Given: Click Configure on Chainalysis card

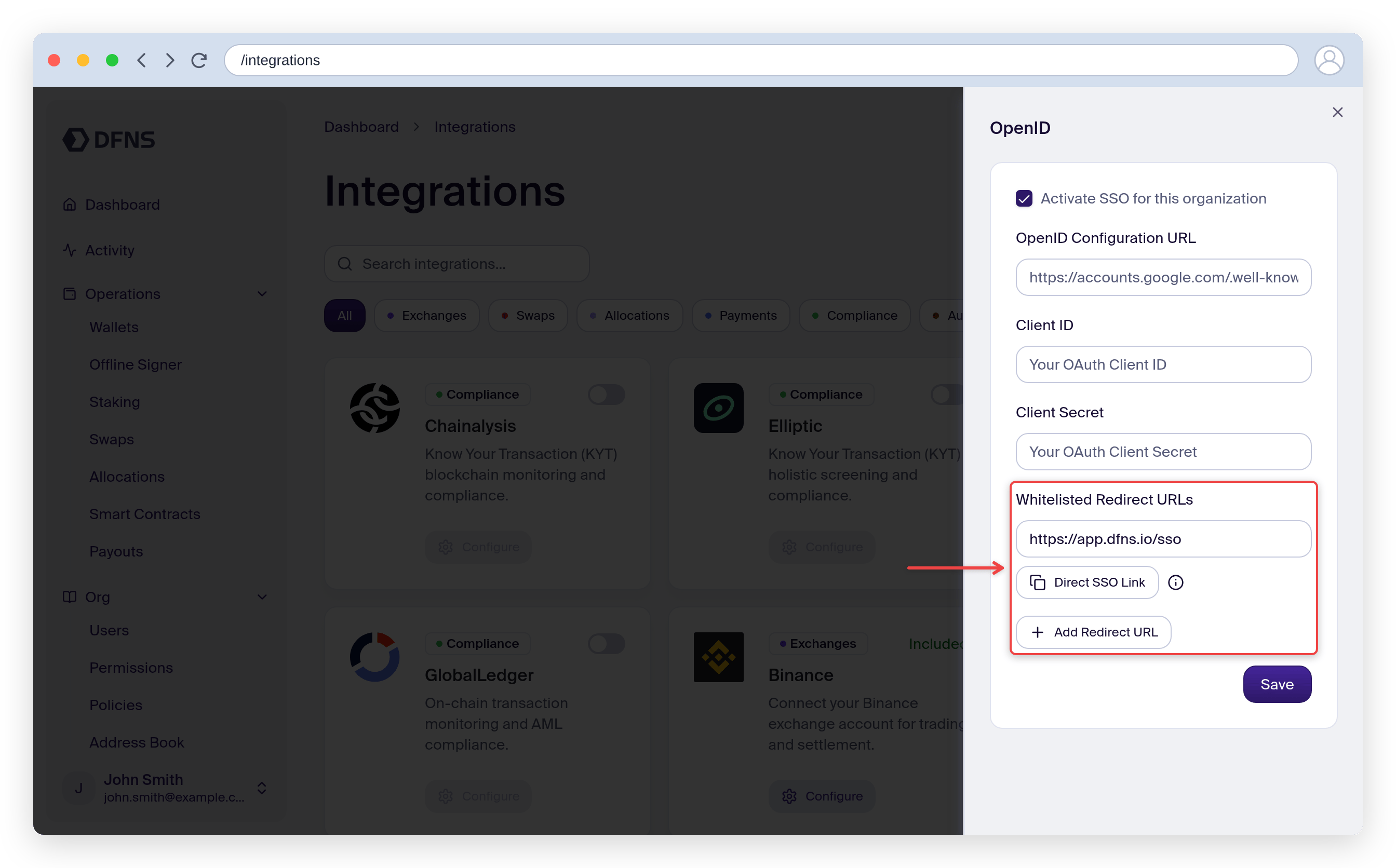Looking at the screenshot, I should (x=478, y=547).
